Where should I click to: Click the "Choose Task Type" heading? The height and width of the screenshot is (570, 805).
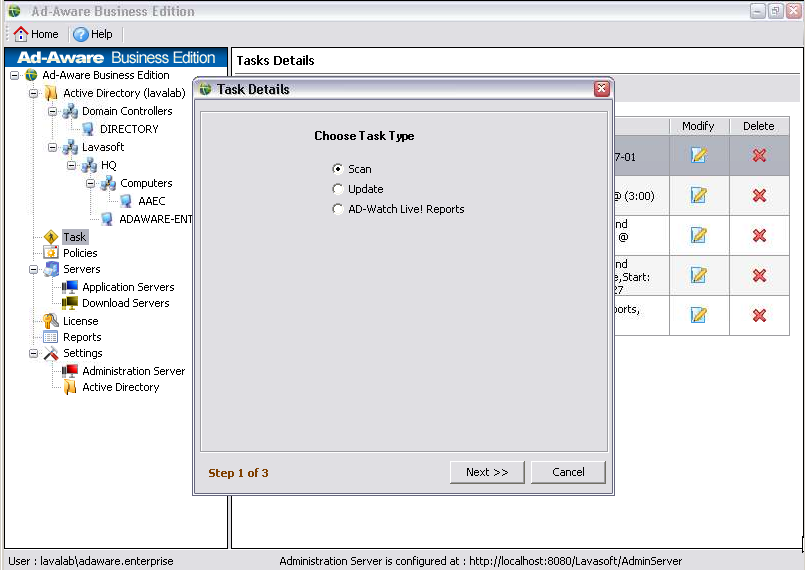coord(364,136)
